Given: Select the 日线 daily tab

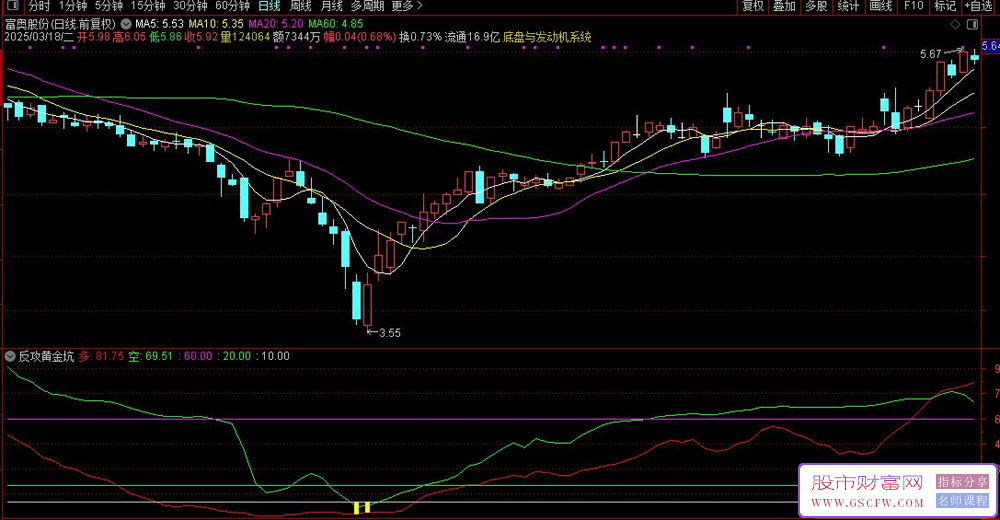Looking at the screenshot, I should 269,6.
